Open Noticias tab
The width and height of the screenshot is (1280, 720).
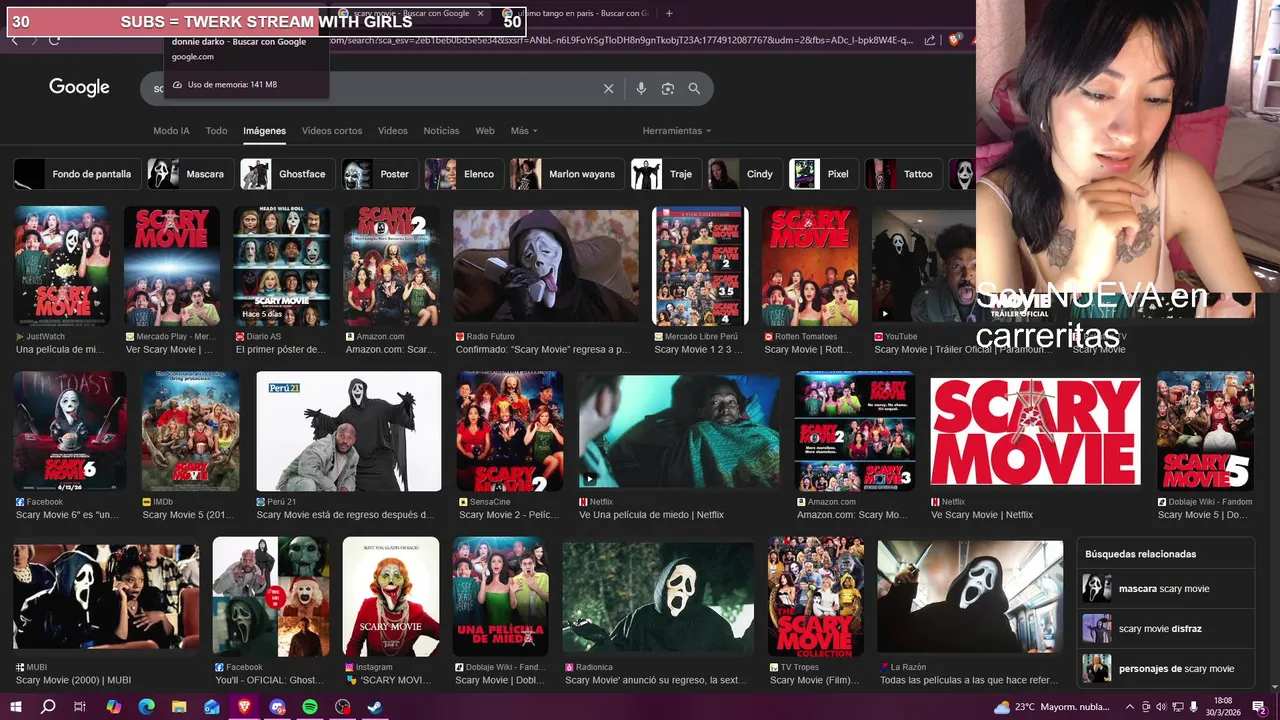(441, 131)
